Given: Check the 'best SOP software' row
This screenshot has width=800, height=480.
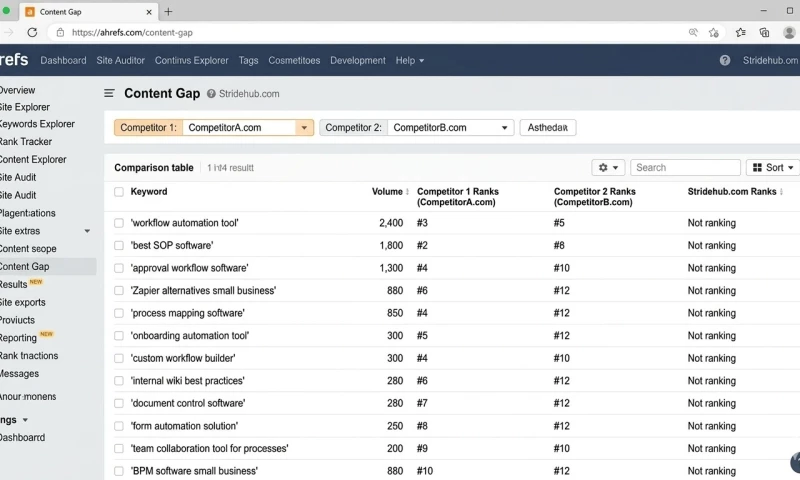Looking at the screenshot, I should (119, 245).
